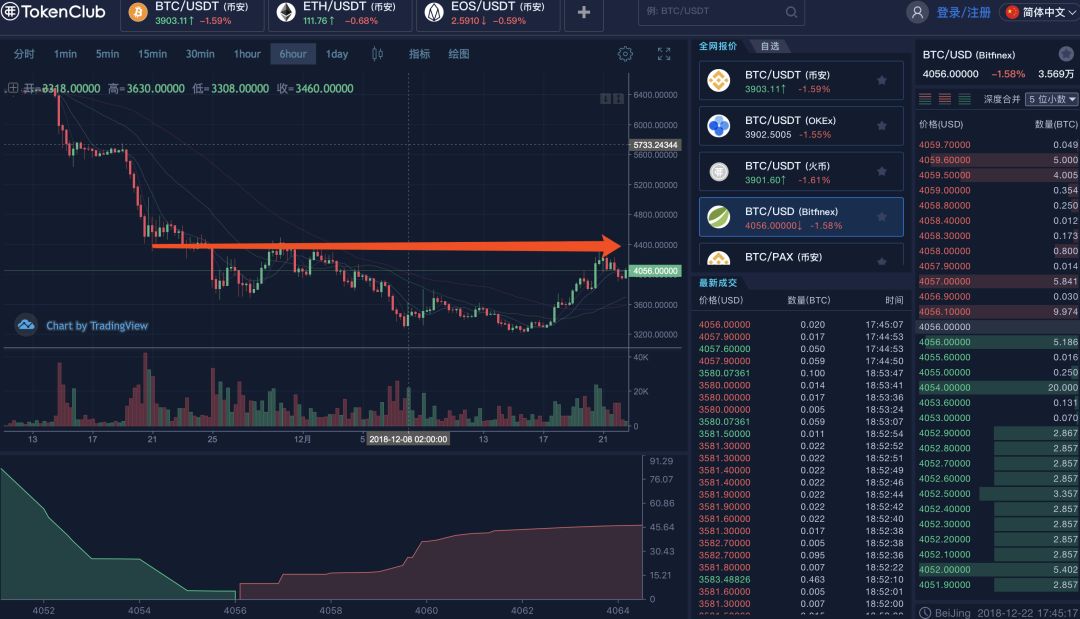The width and height of the screenshot is (1080, 619).
Task: Click the China flag icon
Action: tap(1012, 12)
